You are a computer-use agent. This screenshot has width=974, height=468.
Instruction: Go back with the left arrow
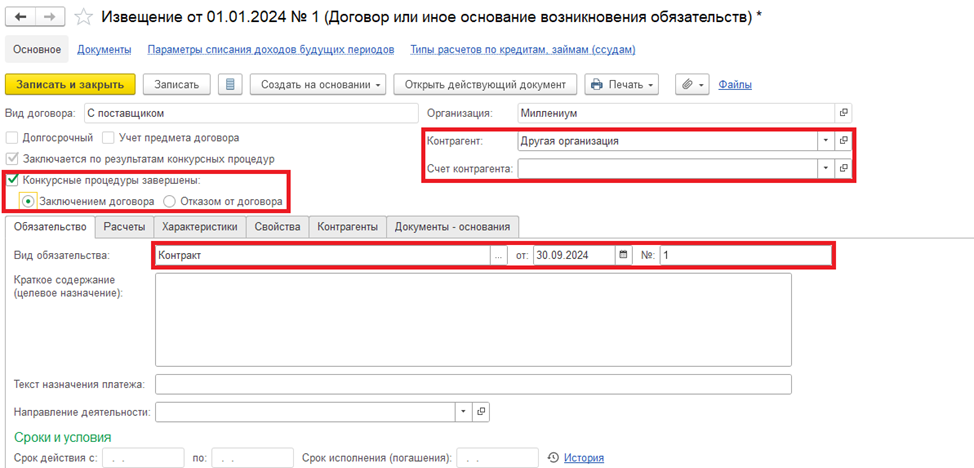19,17
